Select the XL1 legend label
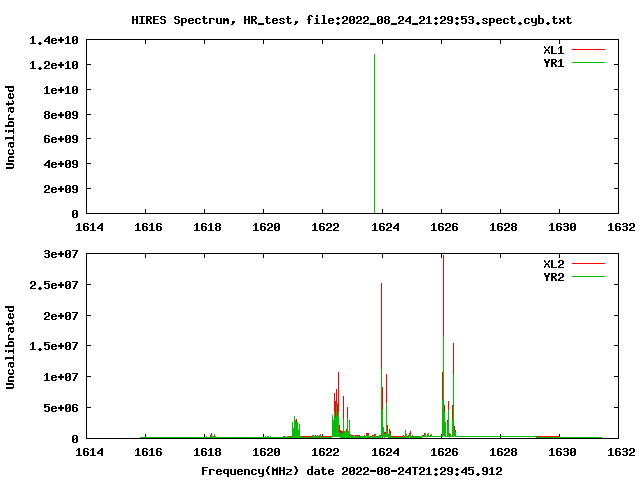This screenshot has width=640, height=480. click(x=553, y=50)
